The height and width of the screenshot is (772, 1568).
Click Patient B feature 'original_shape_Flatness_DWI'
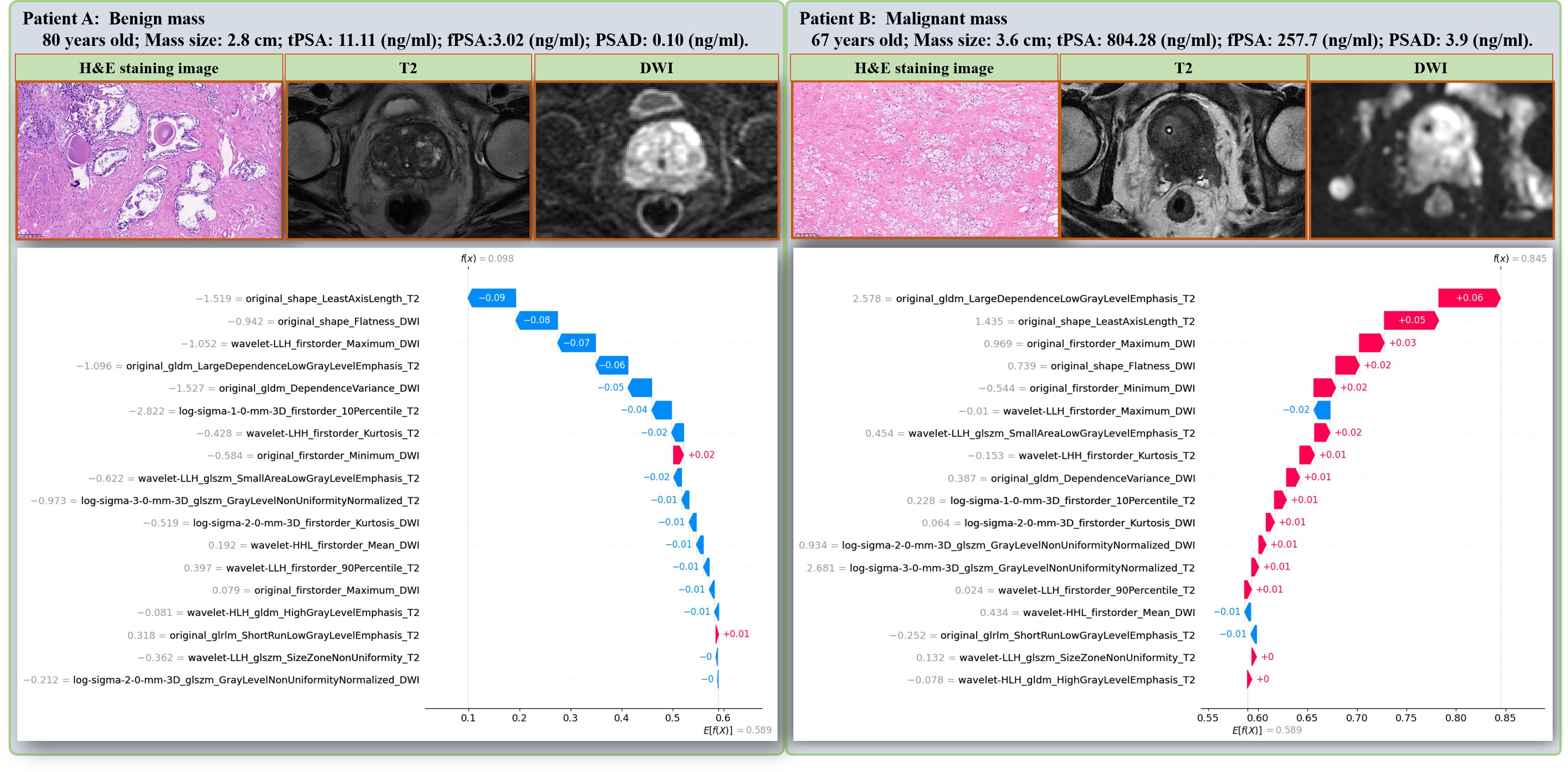[1123, 366]
